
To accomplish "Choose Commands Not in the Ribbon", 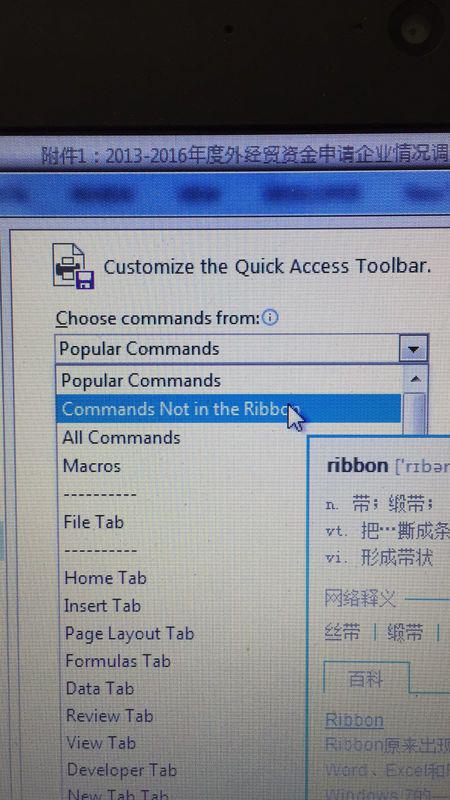I will tap(229, 409).
